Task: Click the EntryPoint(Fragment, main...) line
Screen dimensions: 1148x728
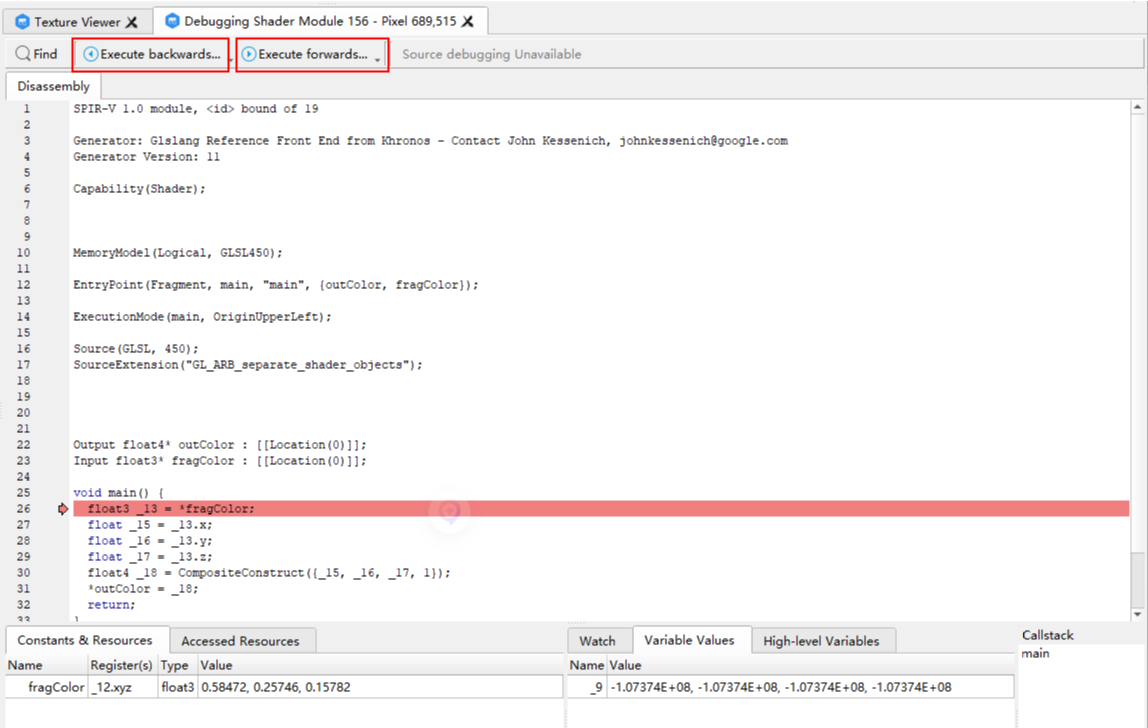Action: pyautogui.click(x=275, y=285)
